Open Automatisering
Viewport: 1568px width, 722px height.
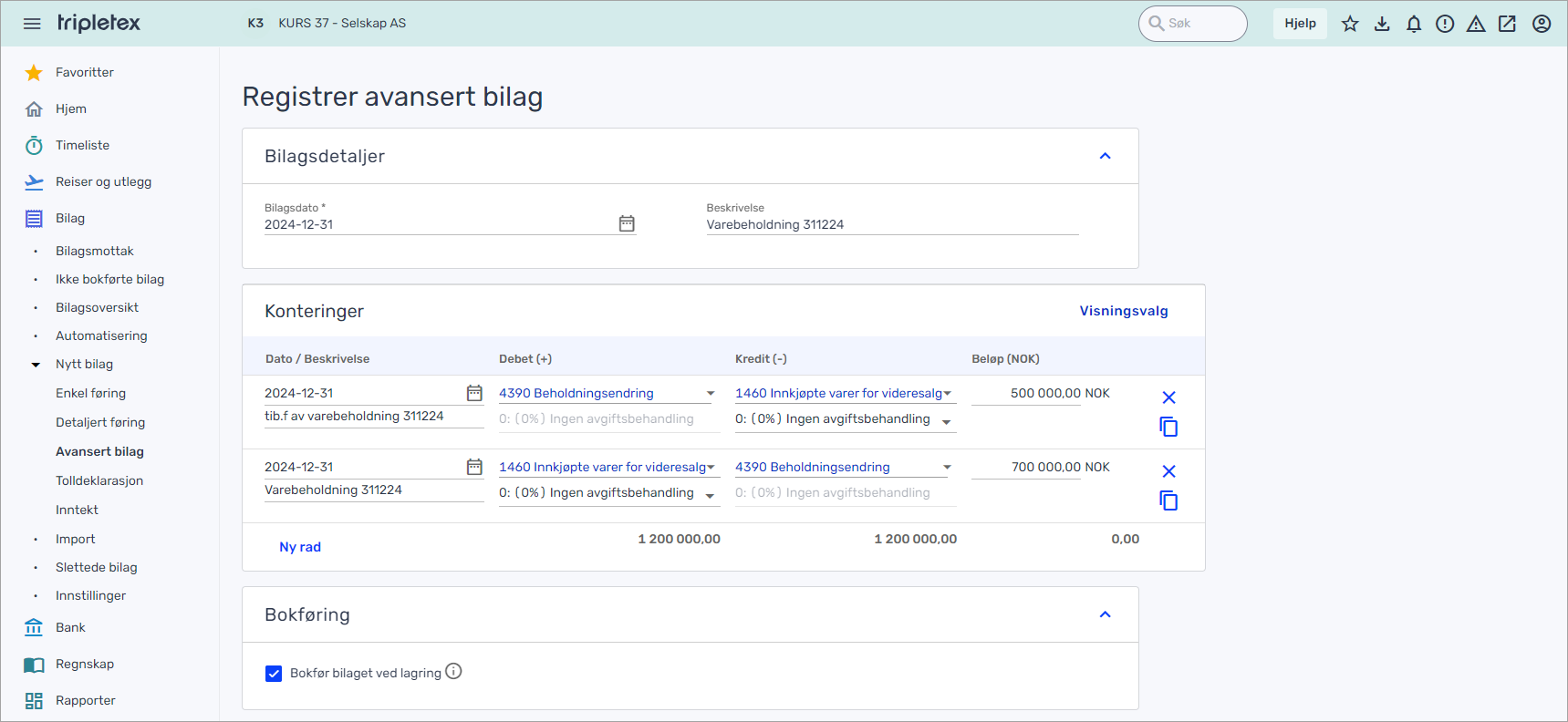pyautogui.click(x=101, y=335)
